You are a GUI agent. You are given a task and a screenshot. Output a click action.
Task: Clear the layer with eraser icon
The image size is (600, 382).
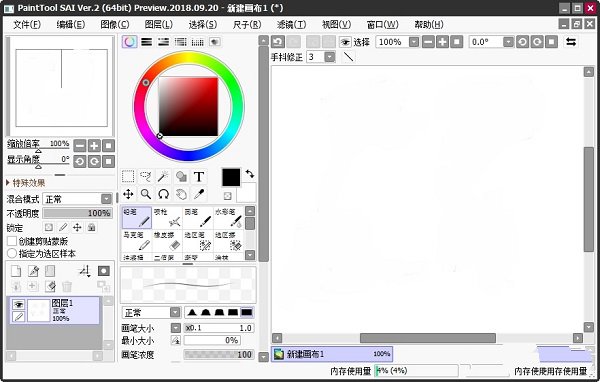click(50, 286)
